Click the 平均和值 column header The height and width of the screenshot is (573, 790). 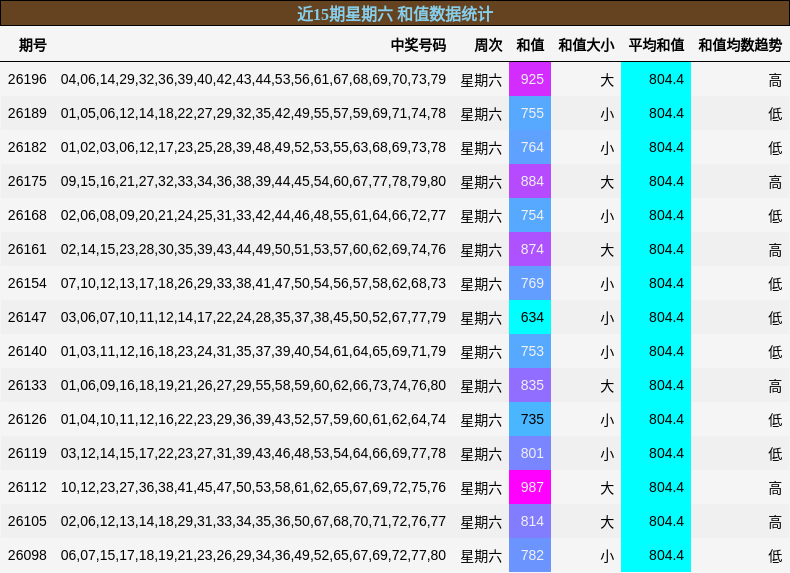pyautogui.click(x=656, y=45)
